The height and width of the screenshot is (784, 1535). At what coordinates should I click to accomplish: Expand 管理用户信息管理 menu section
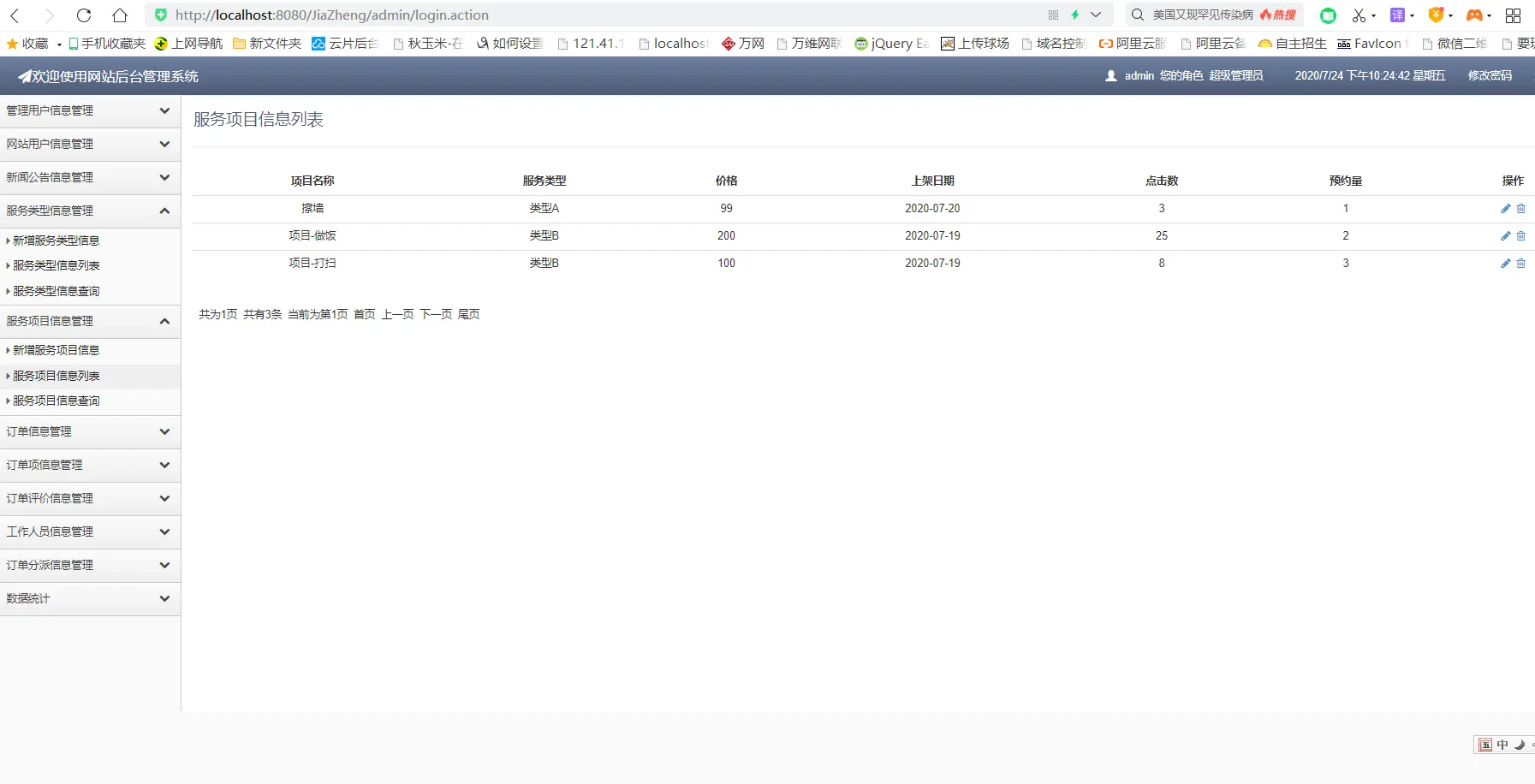91,111
